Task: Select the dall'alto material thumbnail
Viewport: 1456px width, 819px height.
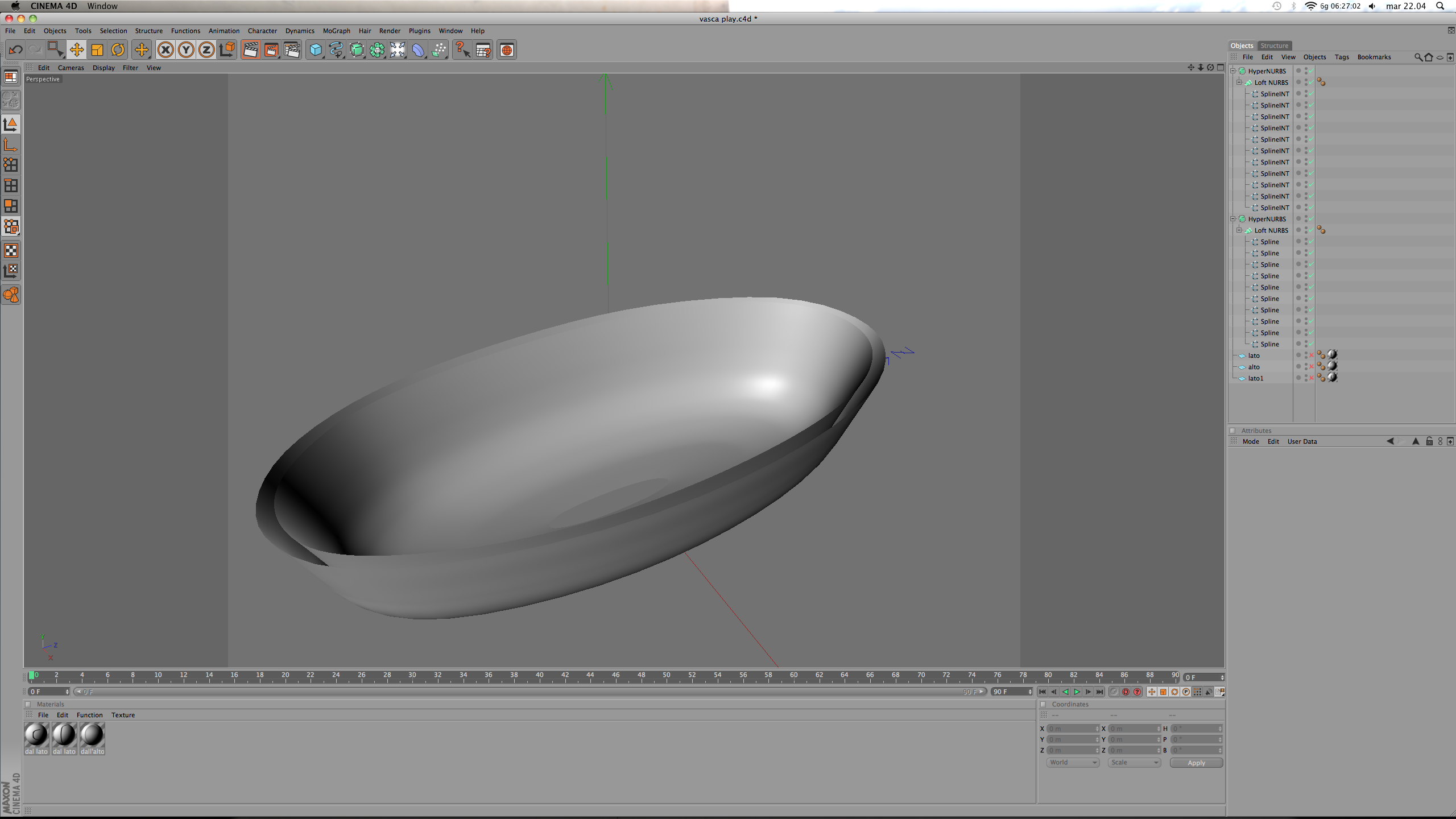Action: pos(92,735)
